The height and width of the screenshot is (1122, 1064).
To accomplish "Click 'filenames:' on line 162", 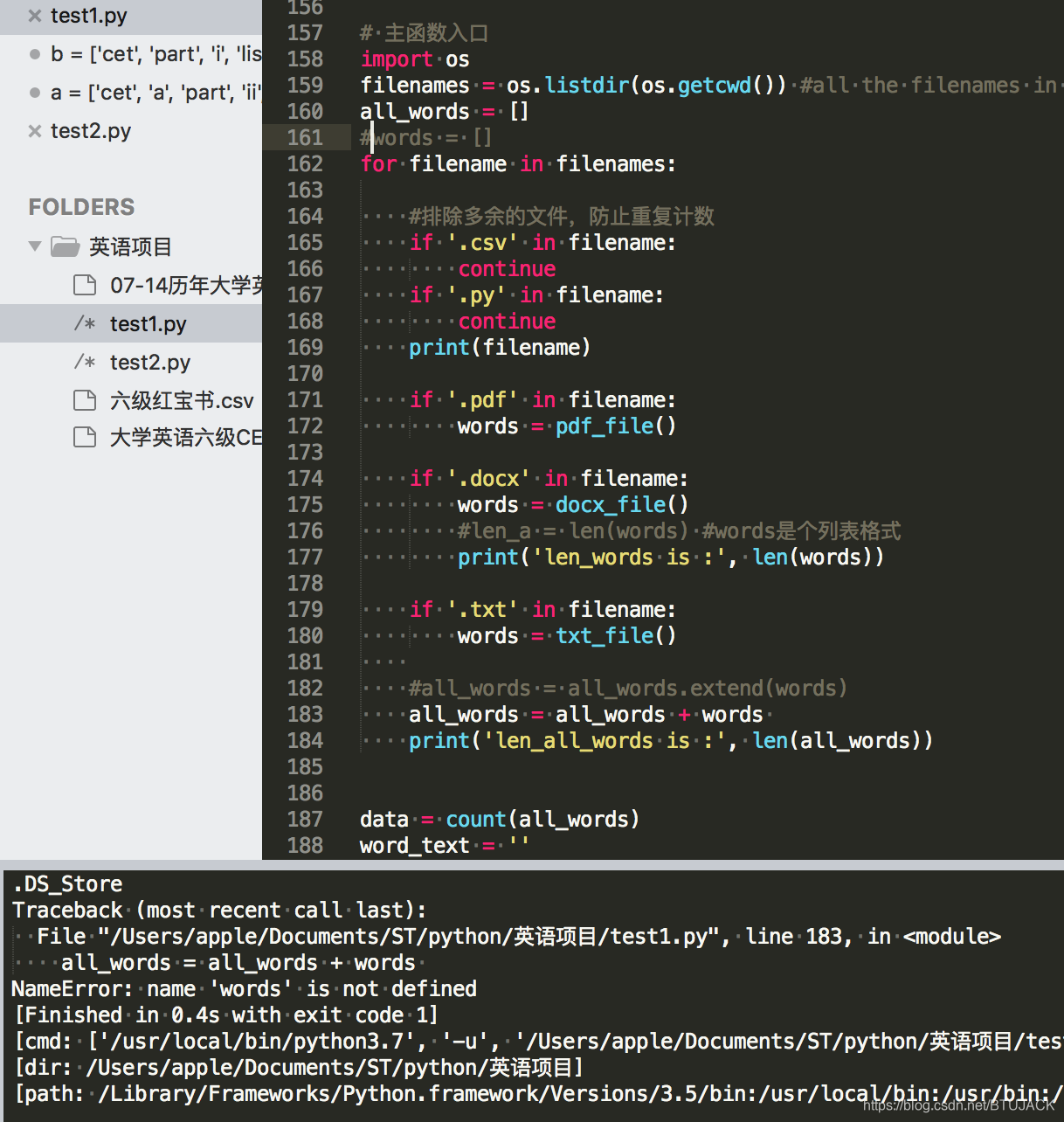I will click(616, 163).
